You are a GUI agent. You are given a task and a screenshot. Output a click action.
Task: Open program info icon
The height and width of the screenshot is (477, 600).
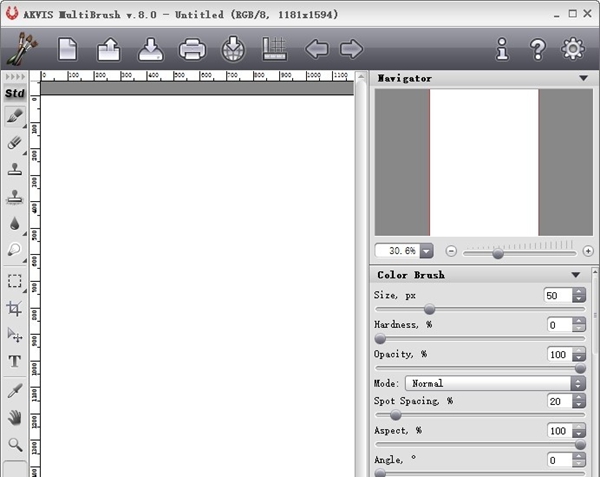click(502, 49)
